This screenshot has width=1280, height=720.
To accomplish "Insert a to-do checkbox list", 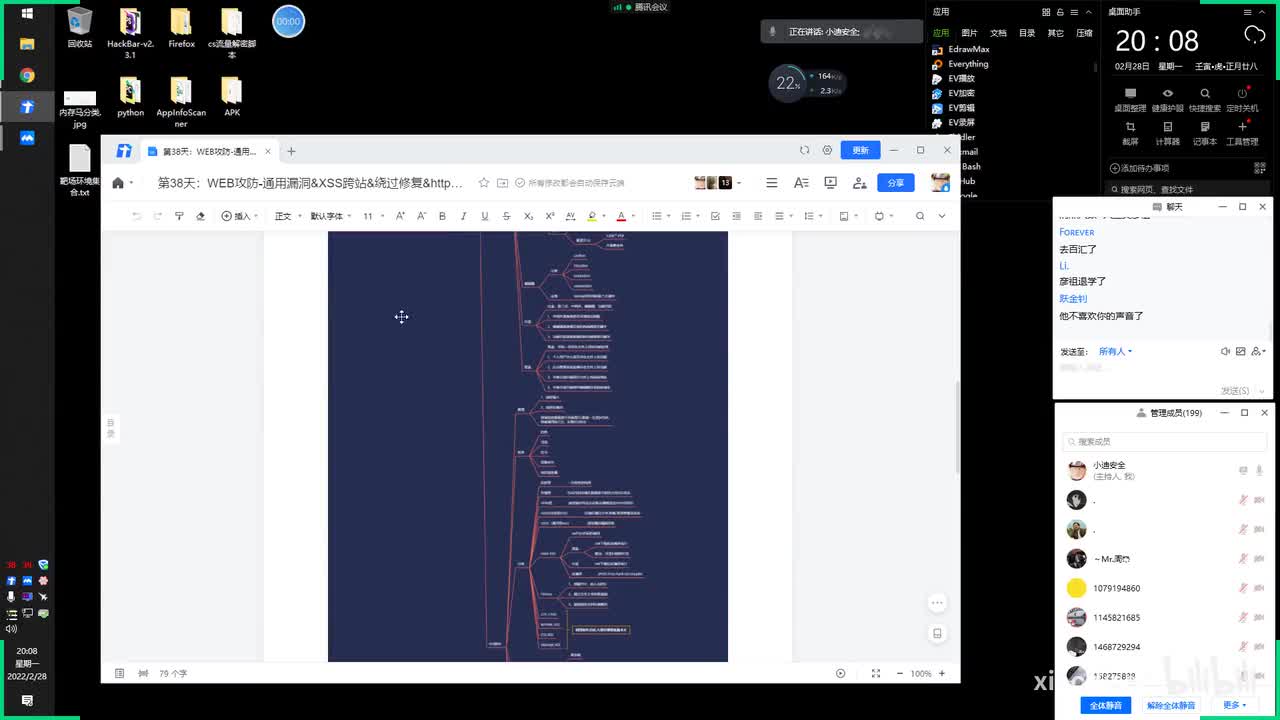I will tap(715, 216).
